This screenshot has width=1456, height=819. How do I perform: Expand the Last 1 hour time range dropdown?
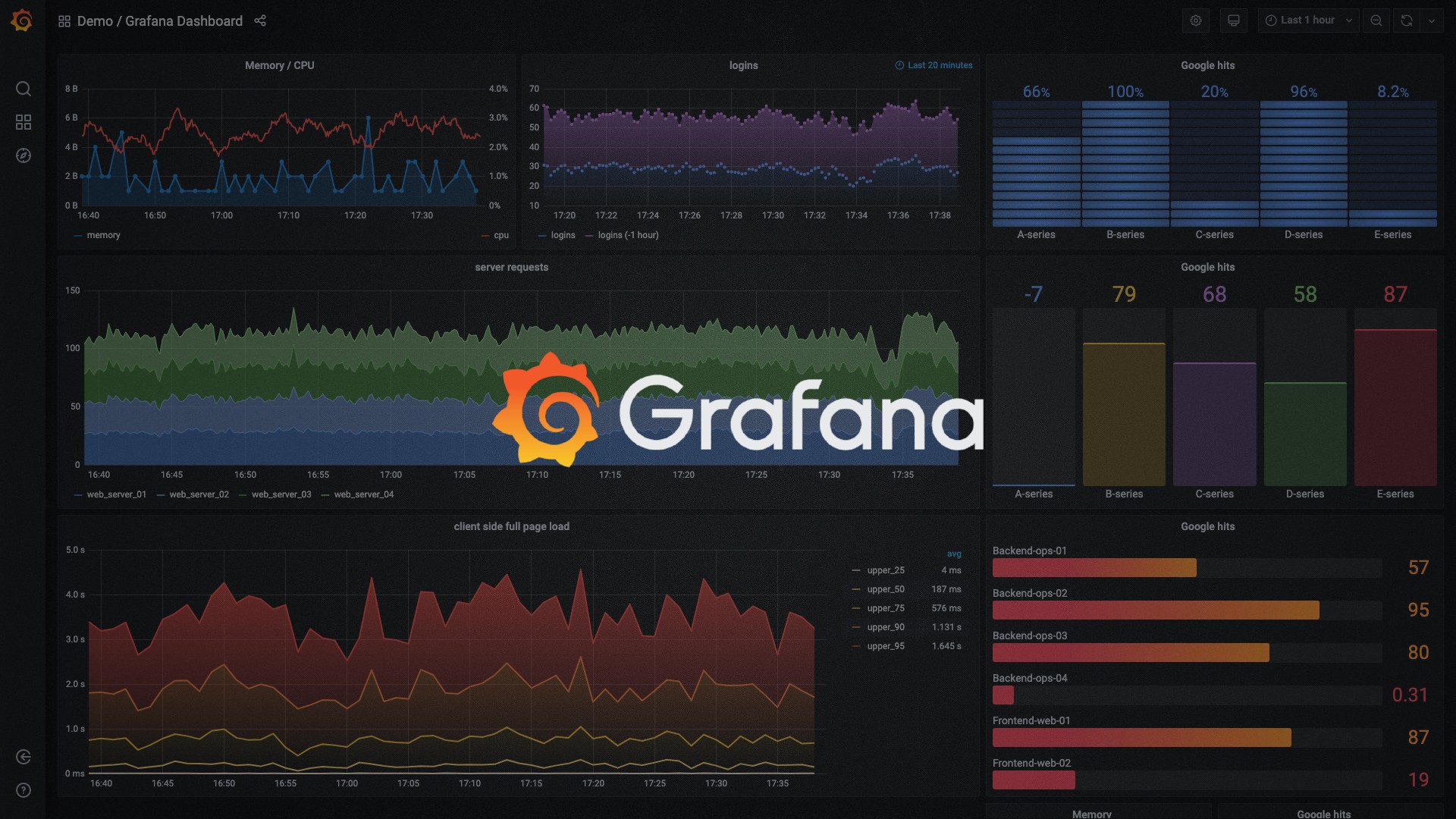[1309, 20]
